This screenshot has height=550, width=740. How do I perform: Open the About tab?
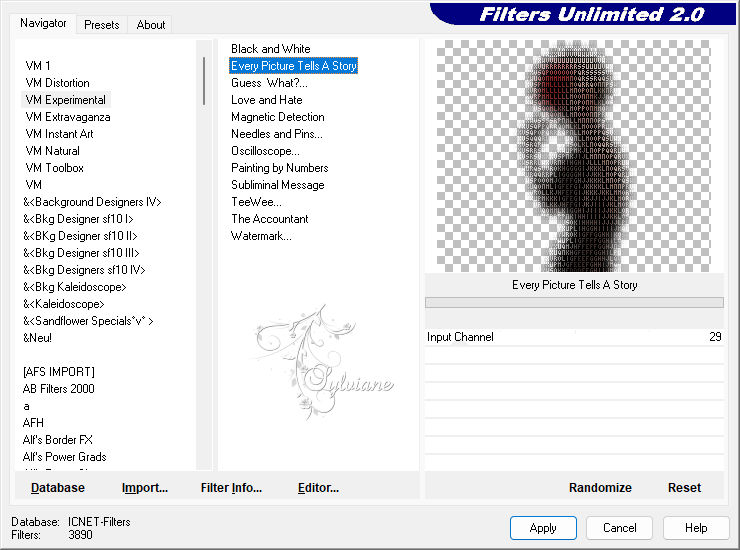151,25
